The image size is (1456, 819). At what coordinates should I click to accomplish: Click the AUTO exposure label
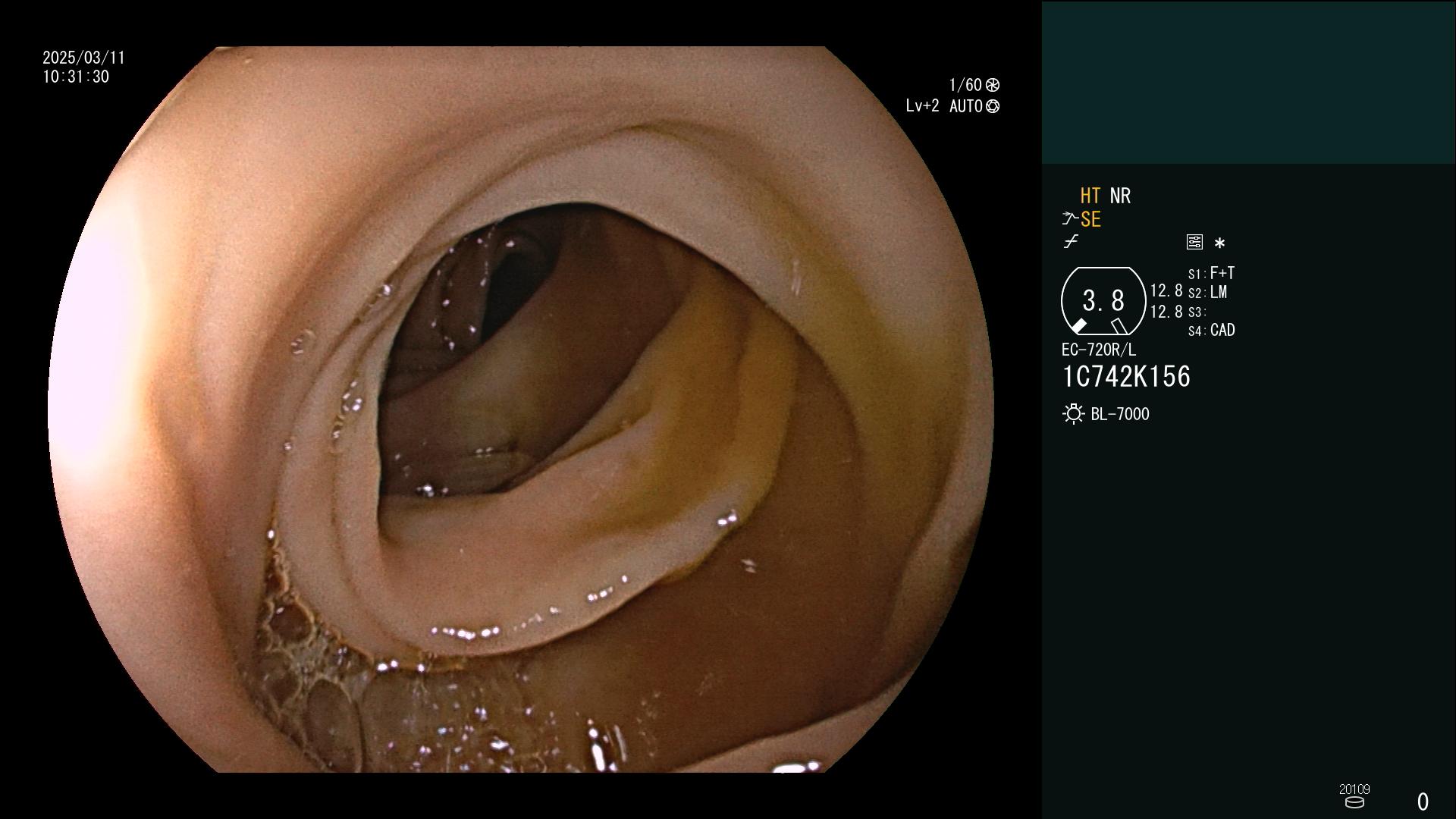(965, 106)
